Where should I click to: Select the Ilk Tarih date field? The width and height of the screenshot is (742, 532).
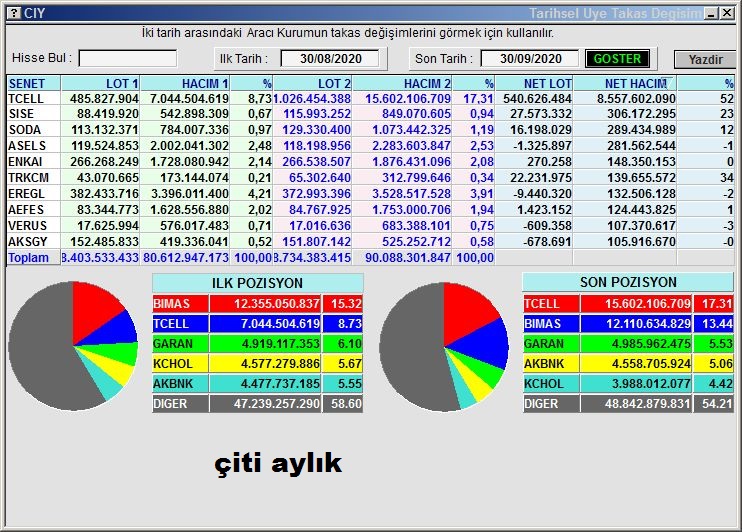330,59
